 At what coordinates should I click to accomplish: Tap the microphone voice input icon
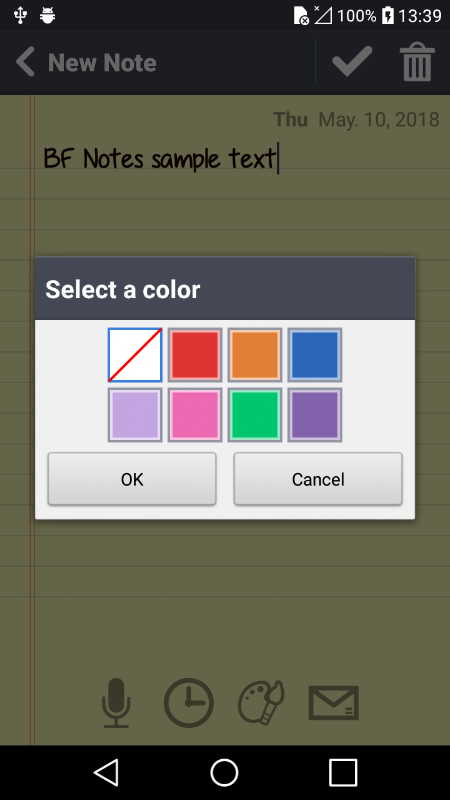click(x=116, y=702)
